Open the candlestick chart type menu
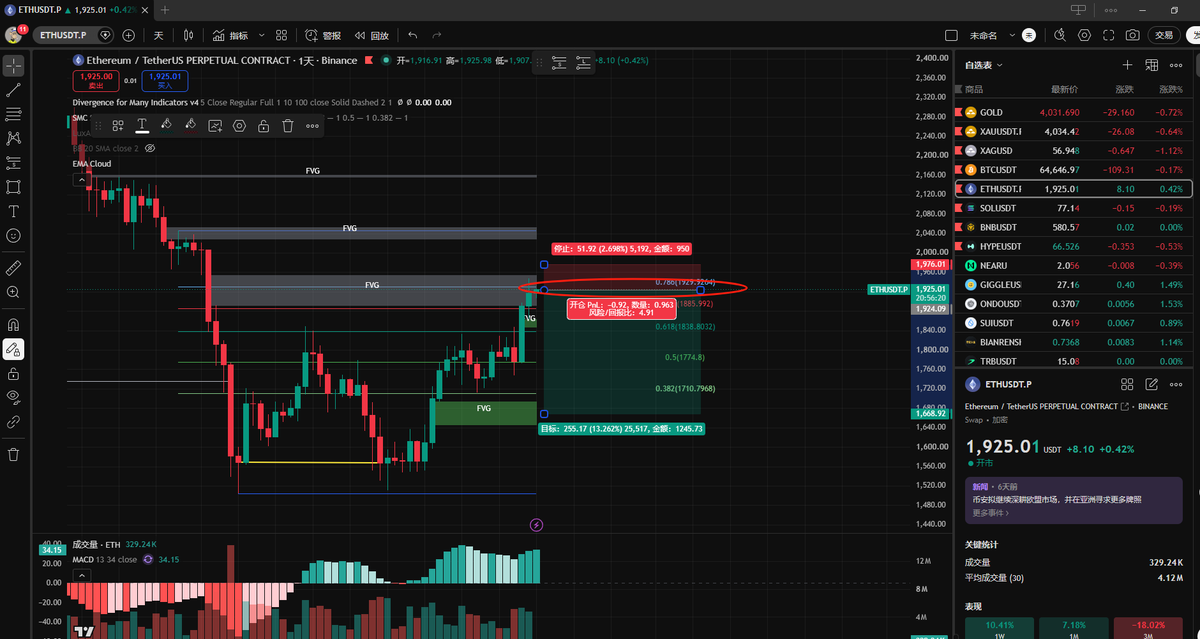Screen dimensions: 1200x639 [190, 35]
